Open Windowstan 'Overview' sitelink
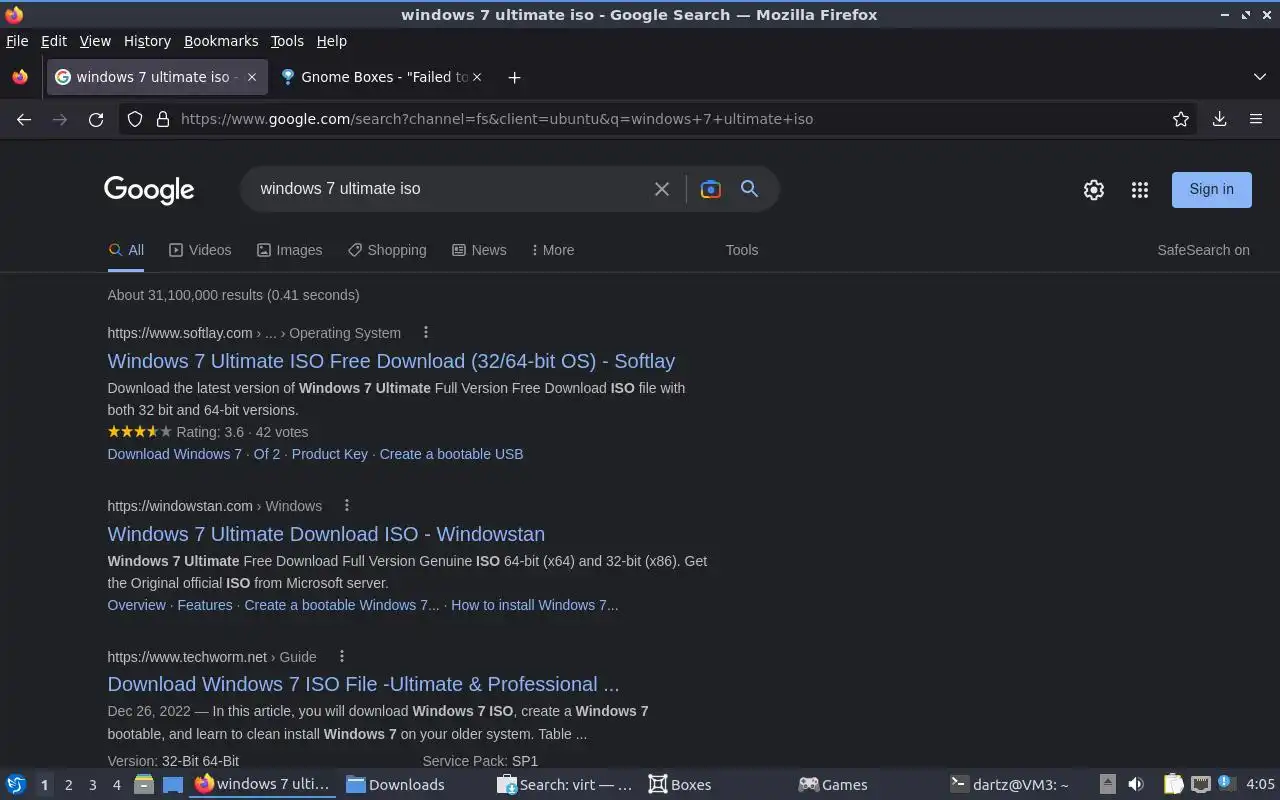The width and height of the screenshot is (1280, 800). tap(137, 605)
